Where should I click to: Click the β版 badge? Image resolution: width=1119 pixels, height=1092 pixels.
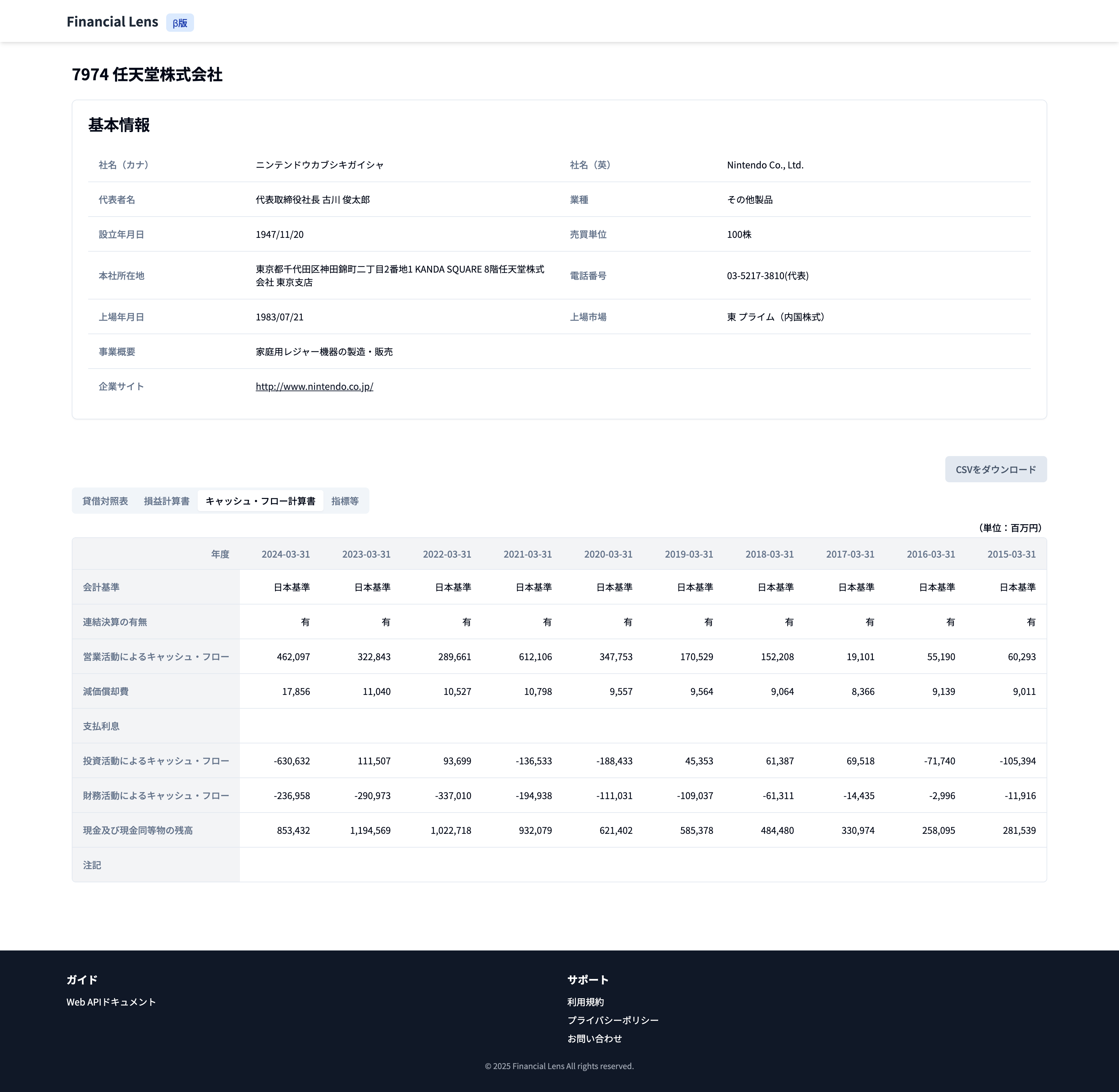click(180, 23)
